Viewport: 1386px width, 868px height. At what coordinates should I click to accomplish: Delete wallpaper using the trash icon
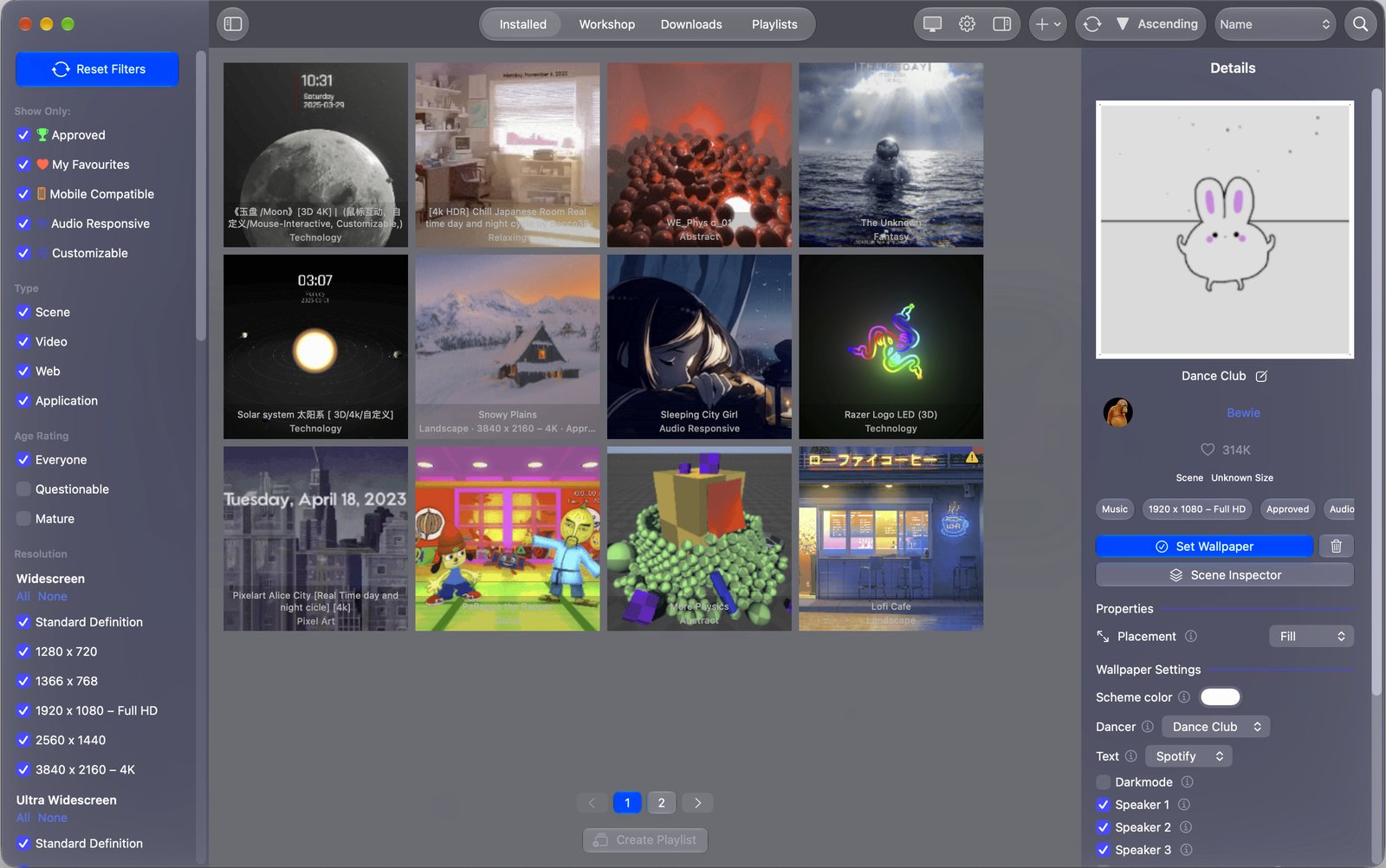tap(1336, 546)
